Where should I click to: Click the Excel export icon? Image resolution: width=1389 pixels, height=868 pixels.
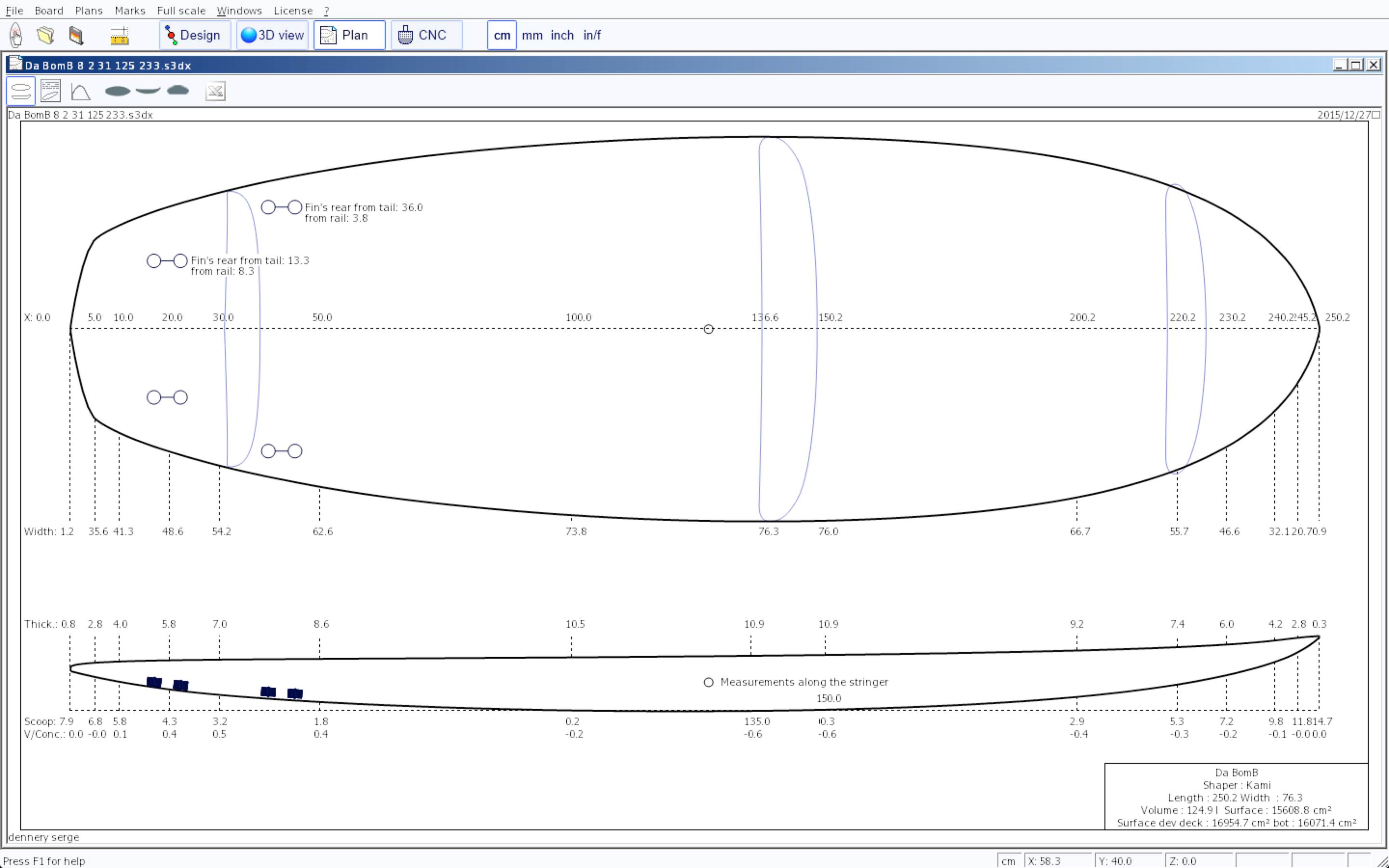click(215, 91)
